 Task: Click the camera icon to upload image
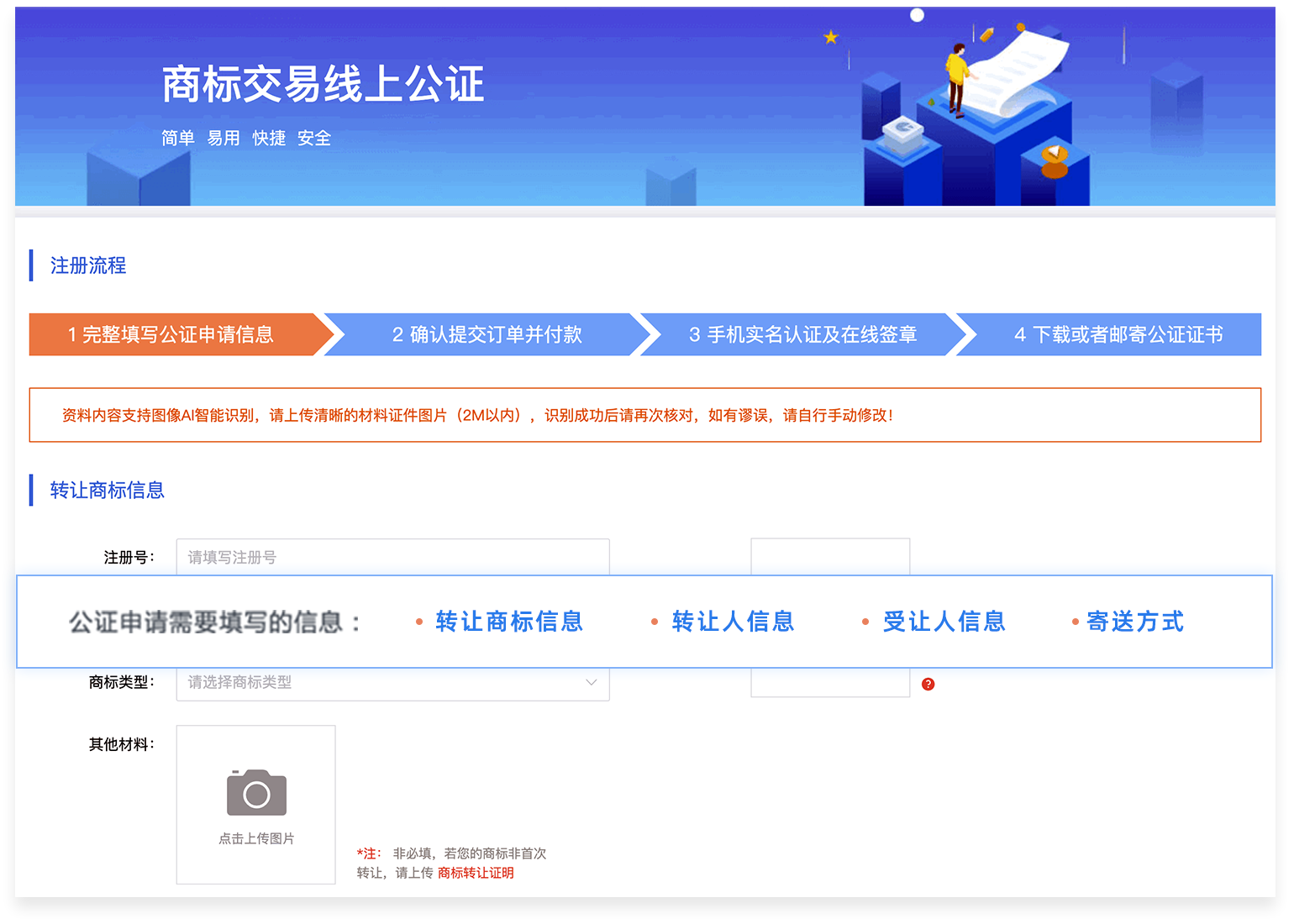256,793
